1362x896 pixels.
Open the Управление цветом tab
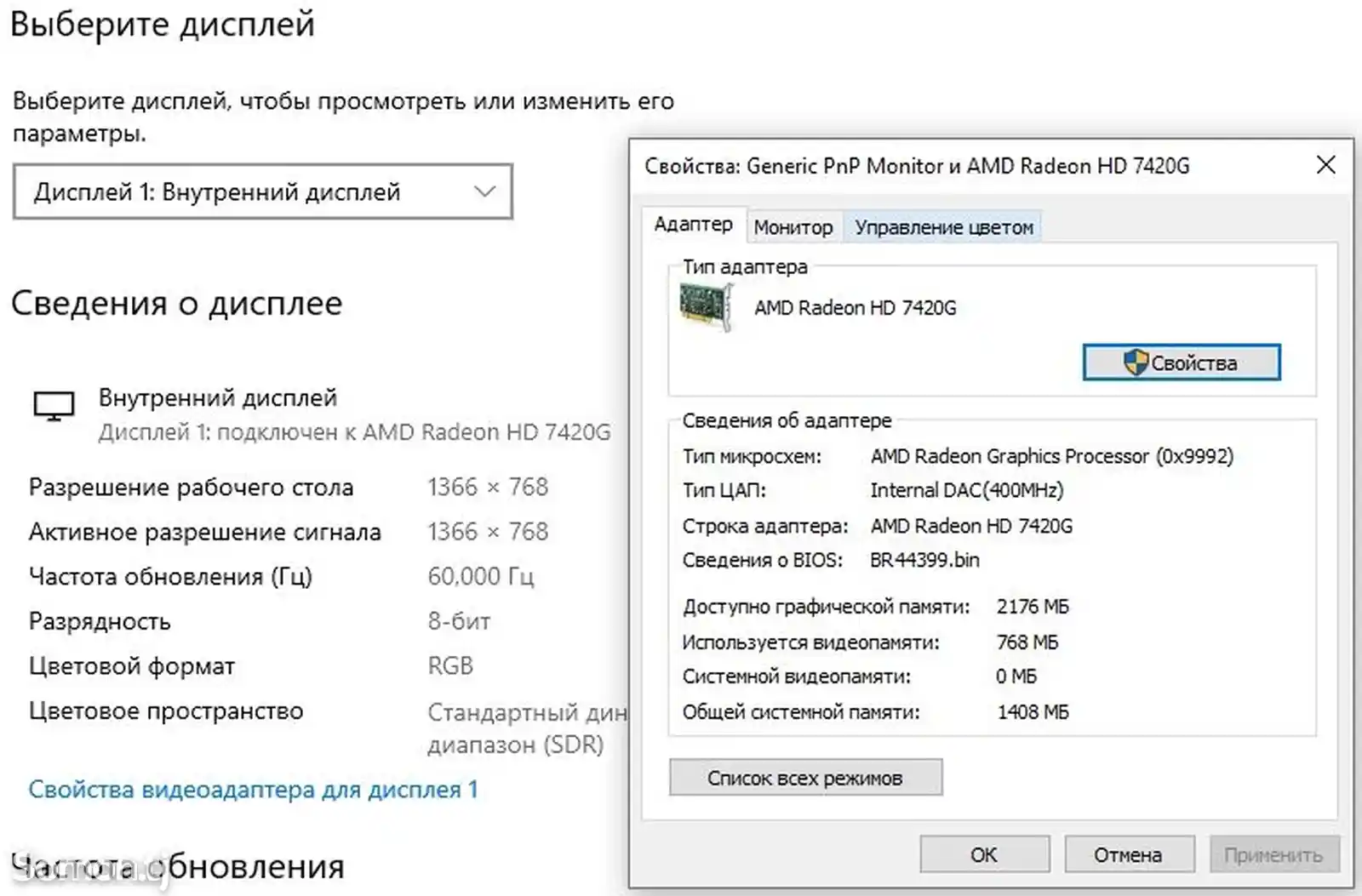click(x=943, y=227)
